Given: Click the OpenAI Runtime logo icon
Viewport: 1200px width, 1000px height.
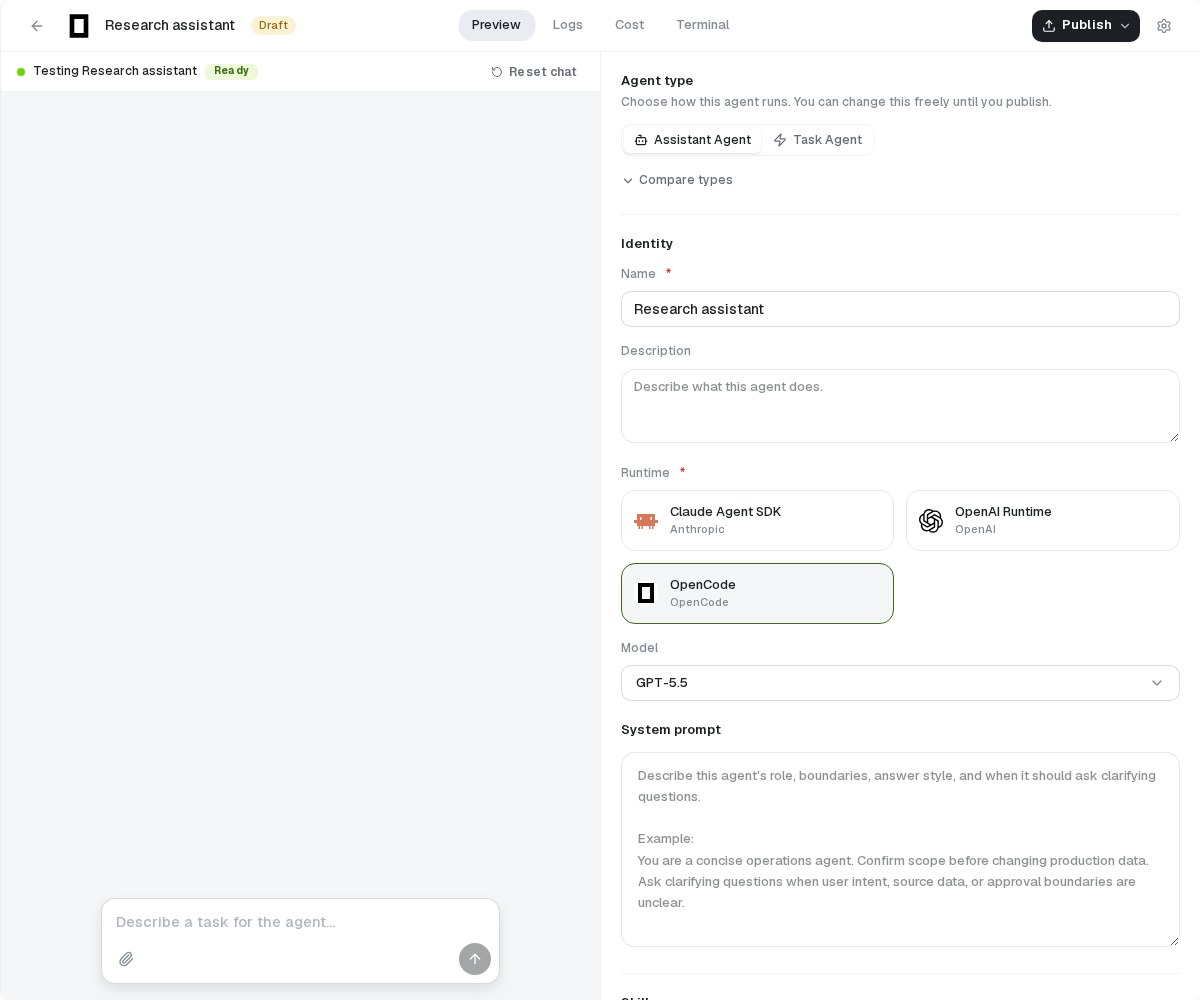Looking at the screenshot, I should tap(931, 521).
